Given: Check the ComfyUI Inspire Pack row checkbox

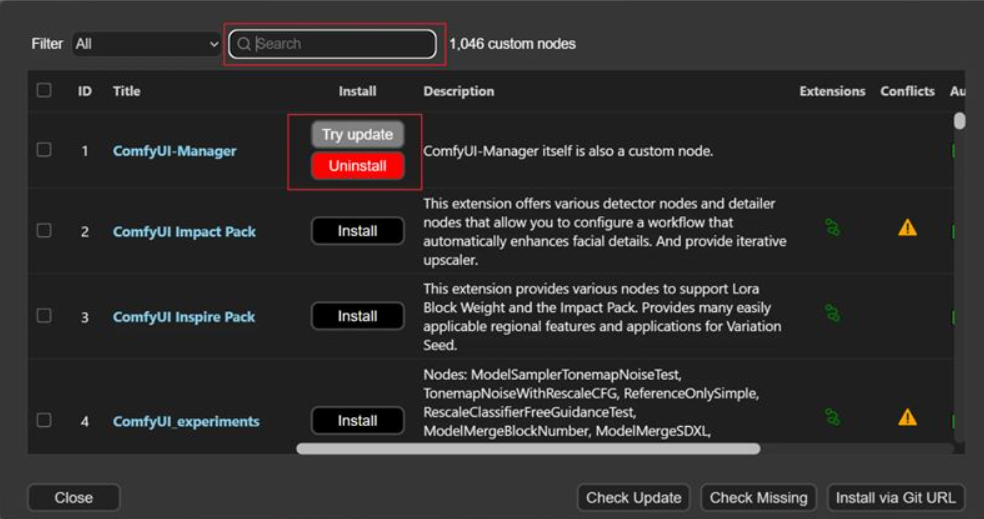Looking at the screenshot, I should pos(44,316).
